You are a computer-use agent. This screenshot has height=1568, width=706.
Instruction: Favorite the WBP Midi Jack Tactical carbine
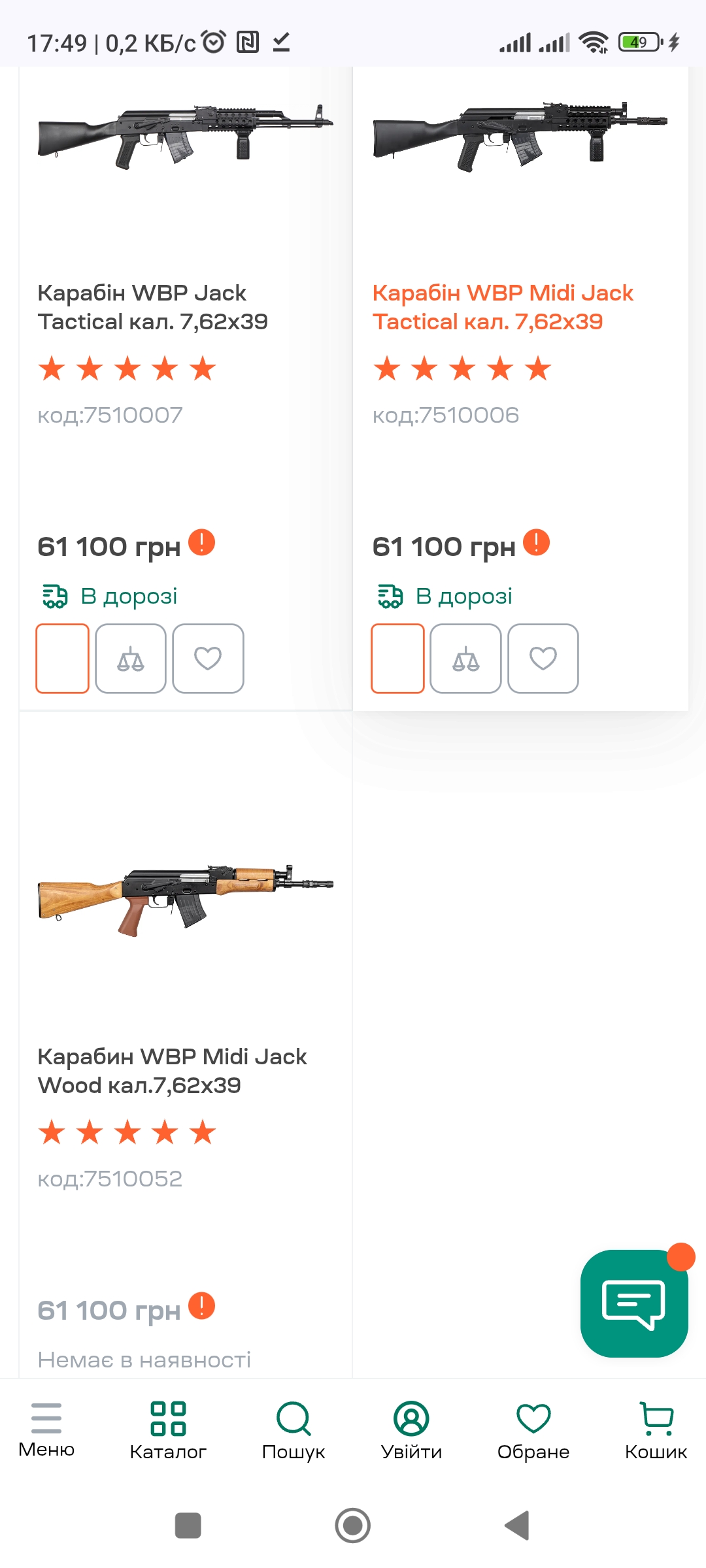[x=543, y=659]
